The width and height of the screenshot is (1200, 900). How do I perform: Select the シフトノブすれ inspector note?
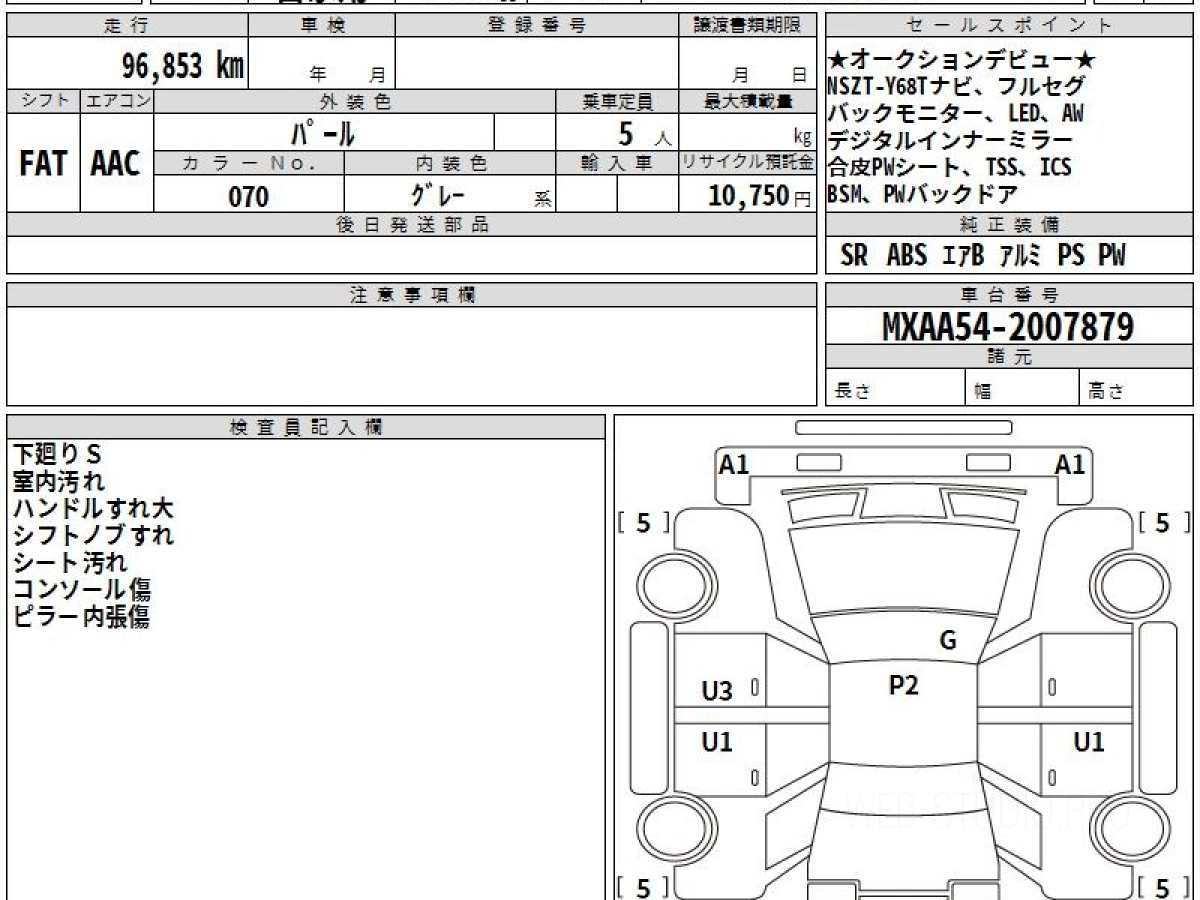pyautogui.click(x=93, y=536)
